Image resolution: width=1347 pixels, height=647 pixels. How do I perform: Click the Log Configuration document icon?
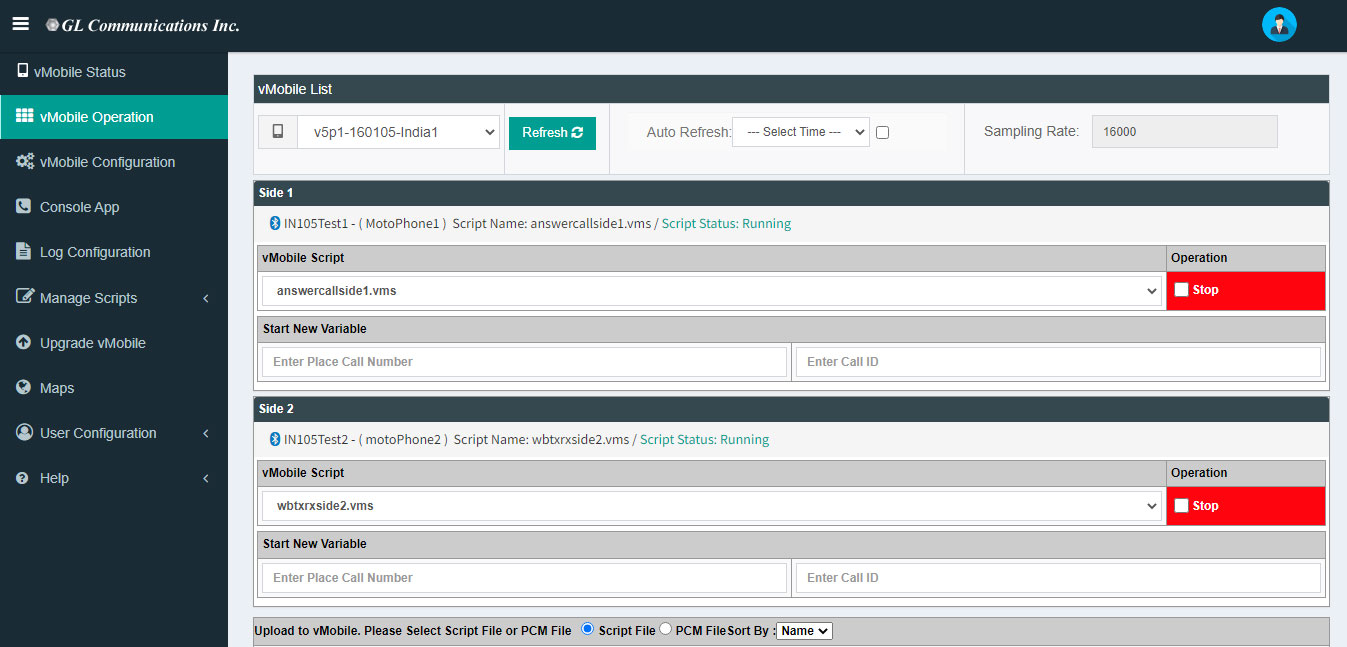pyautogui.click(x=23, y=251)
